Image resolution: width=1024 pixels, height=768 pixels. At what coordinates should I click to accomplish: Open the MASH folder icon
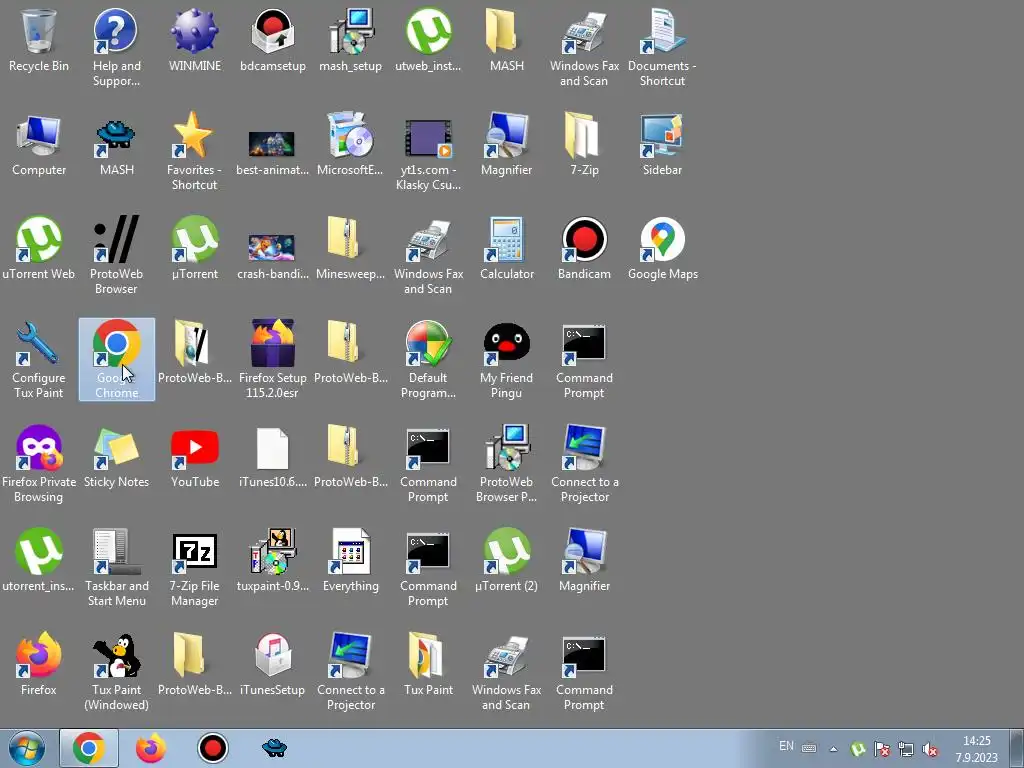pyautogui.click(x=507, y=40)
